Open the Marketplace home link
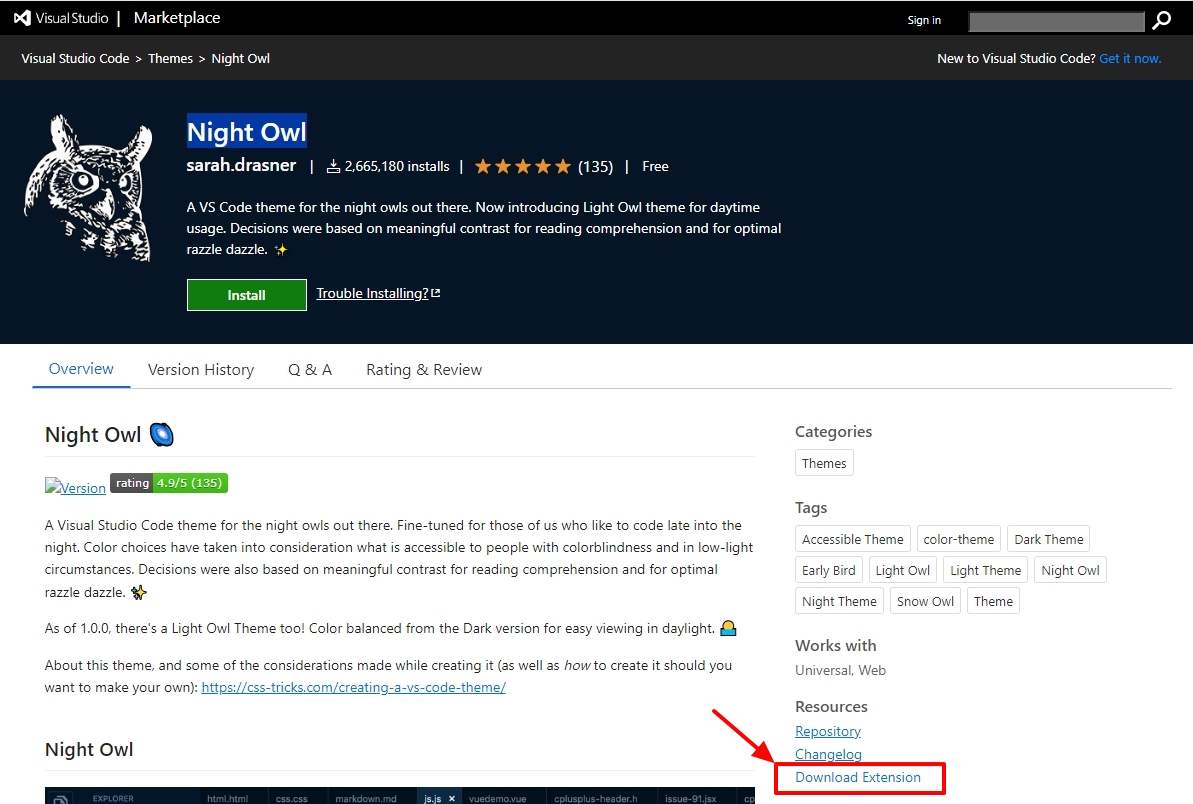 [x=177, y=17]
